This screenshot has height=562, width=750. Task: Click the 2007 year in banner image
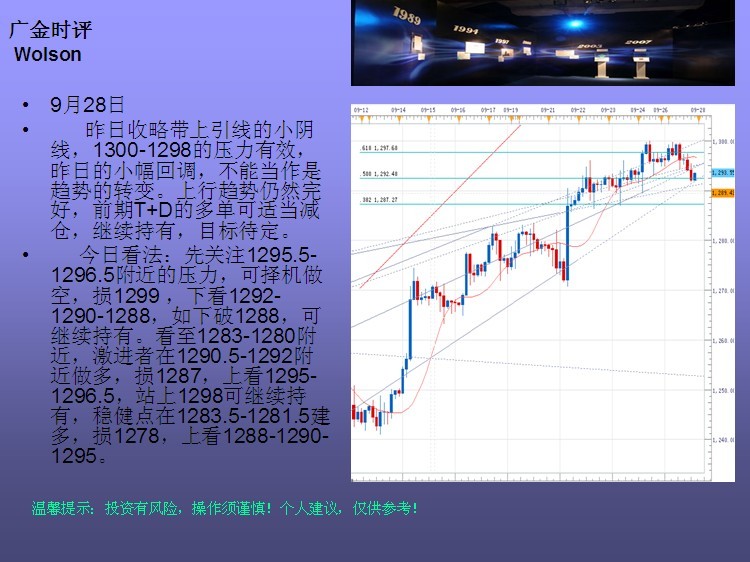coord(638,43)
